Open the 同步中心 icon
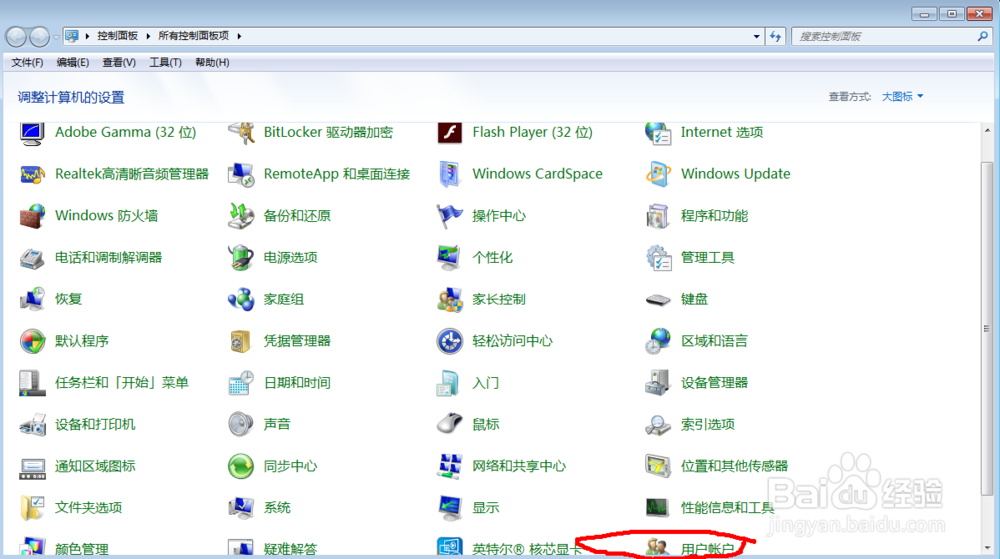This screenshot has width=1000, height=559. pos(241,466)
